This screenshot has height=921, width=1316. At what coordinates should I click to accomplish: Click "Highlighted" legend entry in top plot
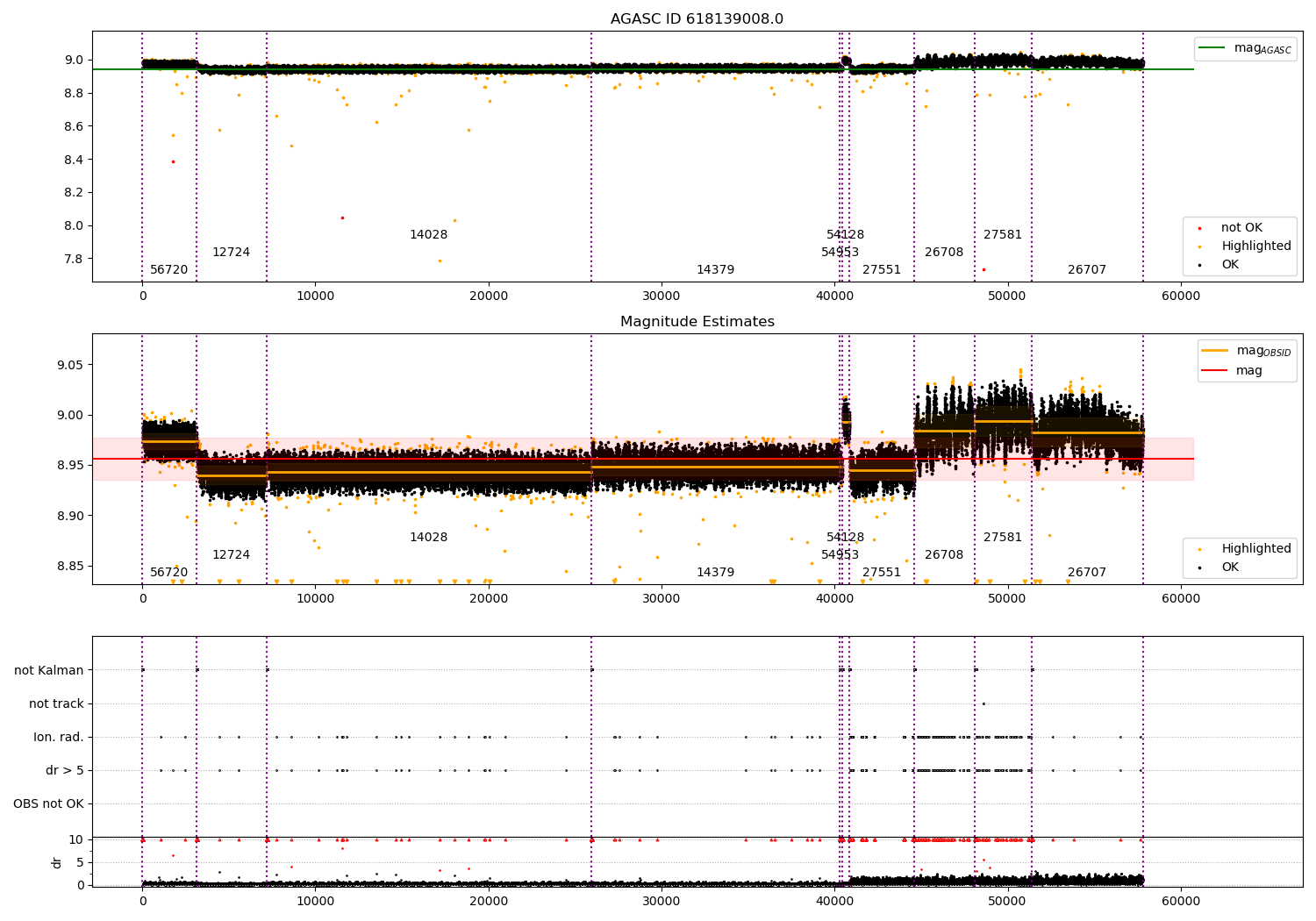(x=1255, y=246)
